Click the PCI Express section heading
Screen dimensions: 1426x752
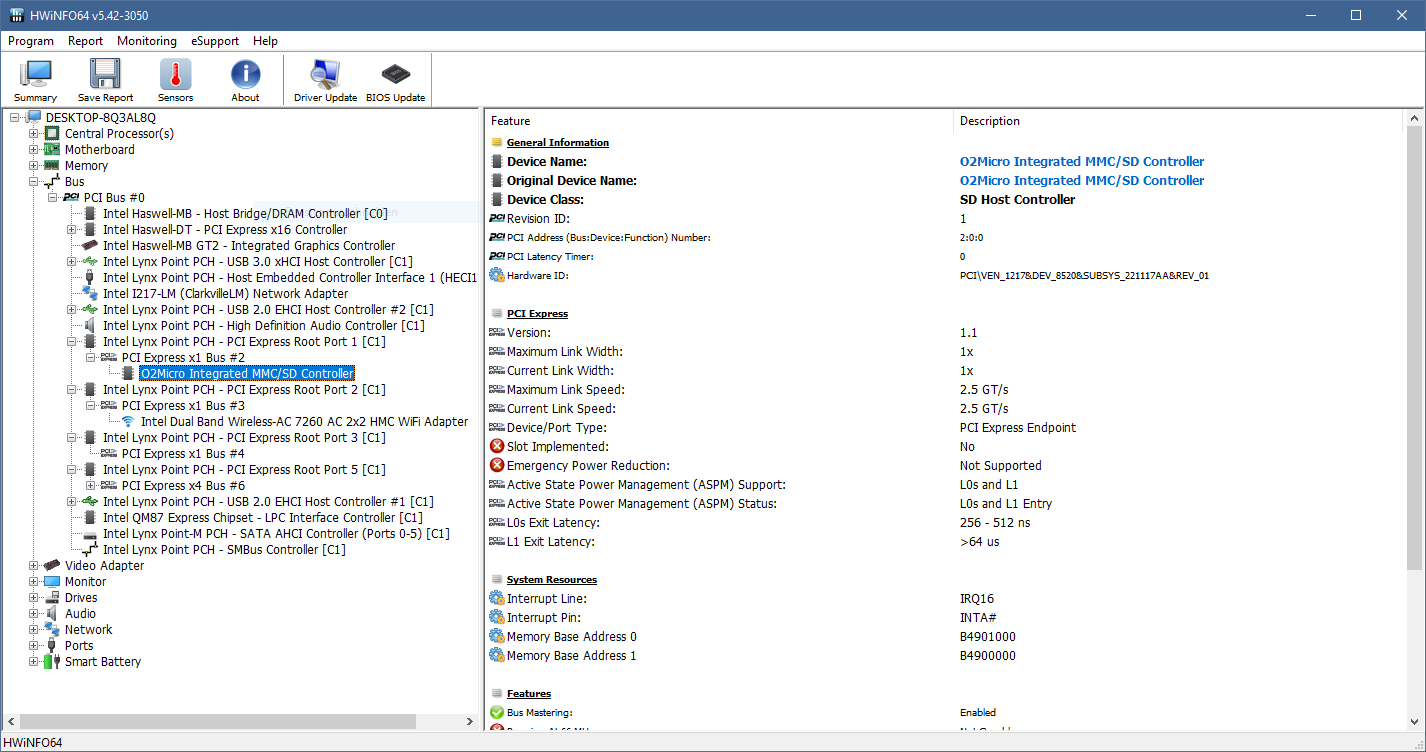click(x=537, y=314)
